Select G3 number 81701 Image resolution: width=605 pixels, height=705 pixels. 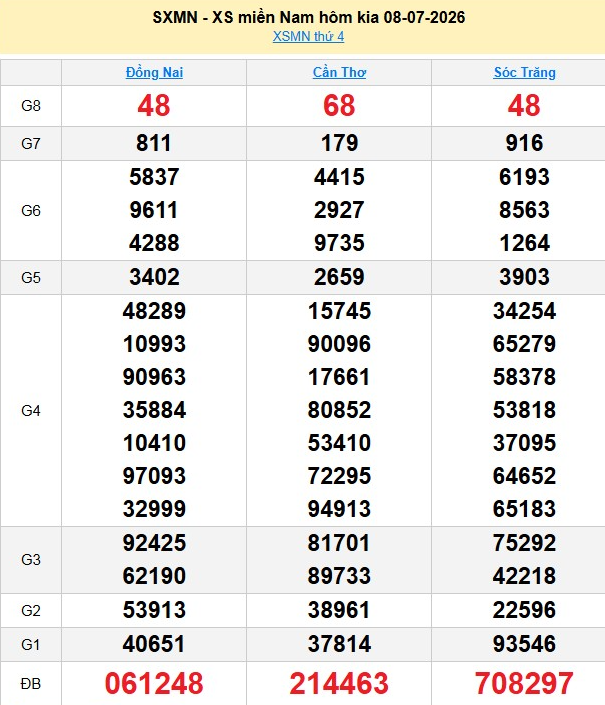(339, 543)
